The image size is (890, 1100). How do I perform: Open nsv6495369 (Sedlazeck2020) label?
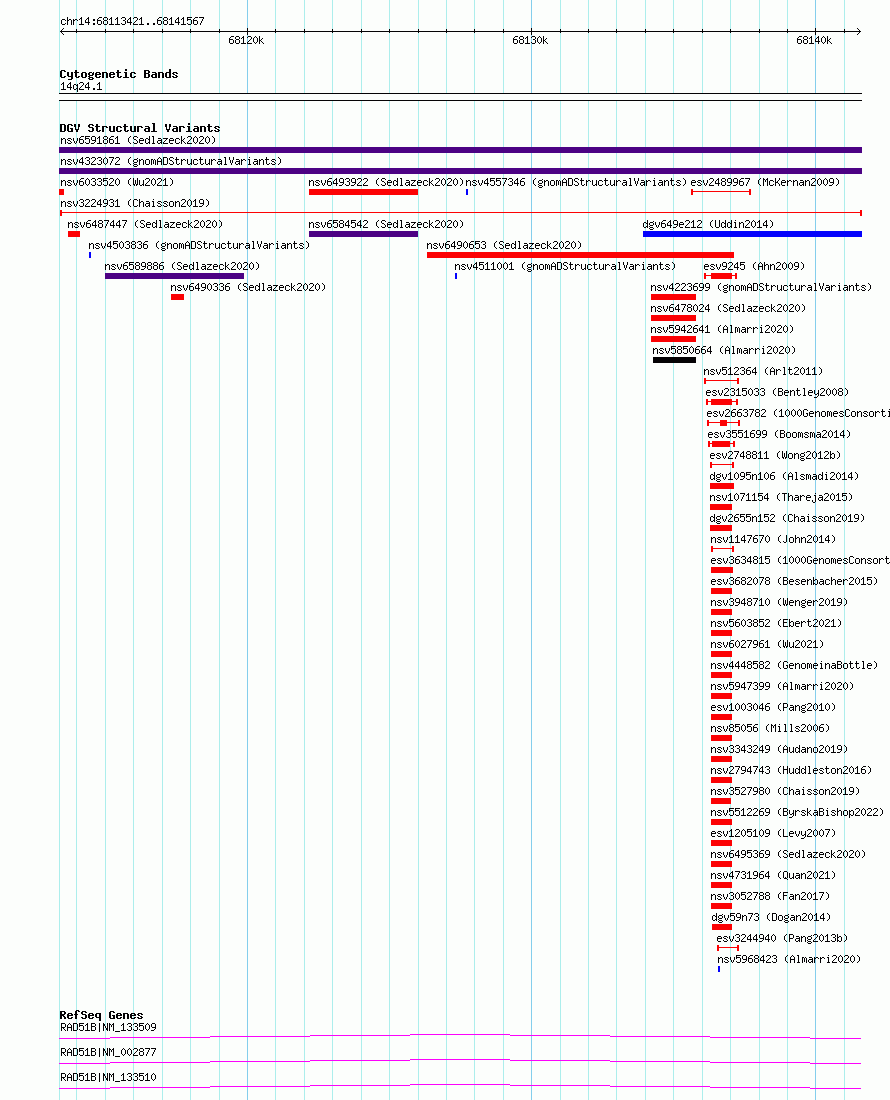(x=788, y=856)
